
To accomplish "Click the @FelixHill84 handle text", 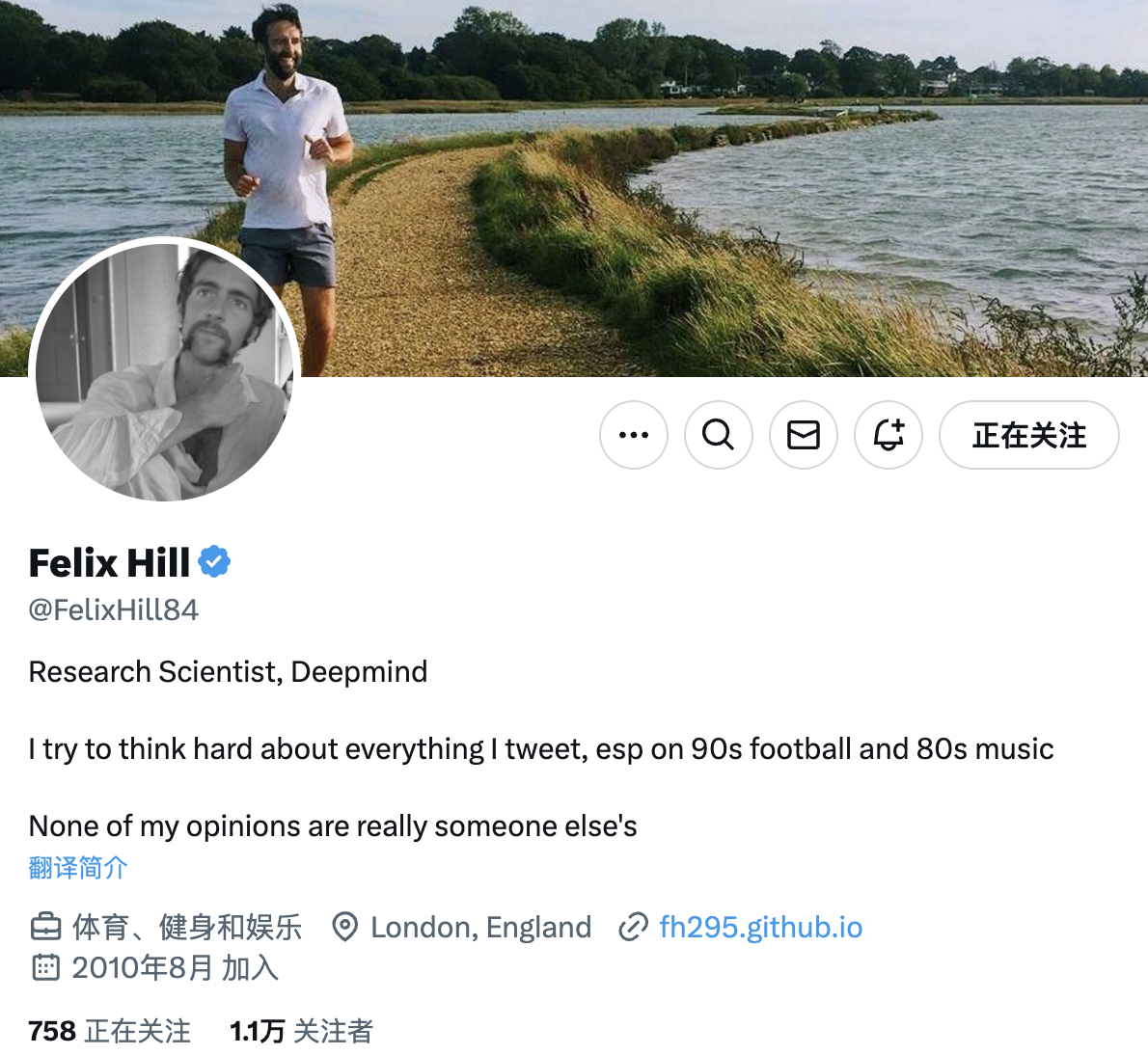I will click(x=114, y=609).
